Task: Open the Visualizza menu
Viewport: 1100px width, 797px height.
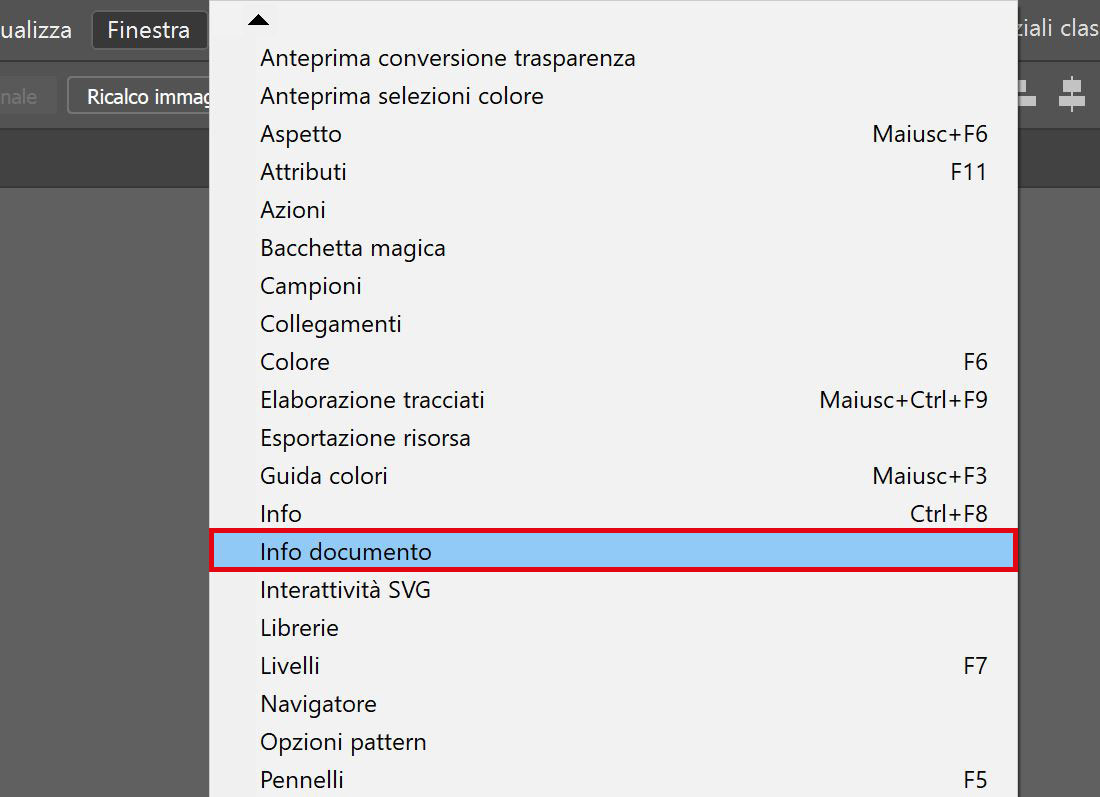Action: [36, 30]
